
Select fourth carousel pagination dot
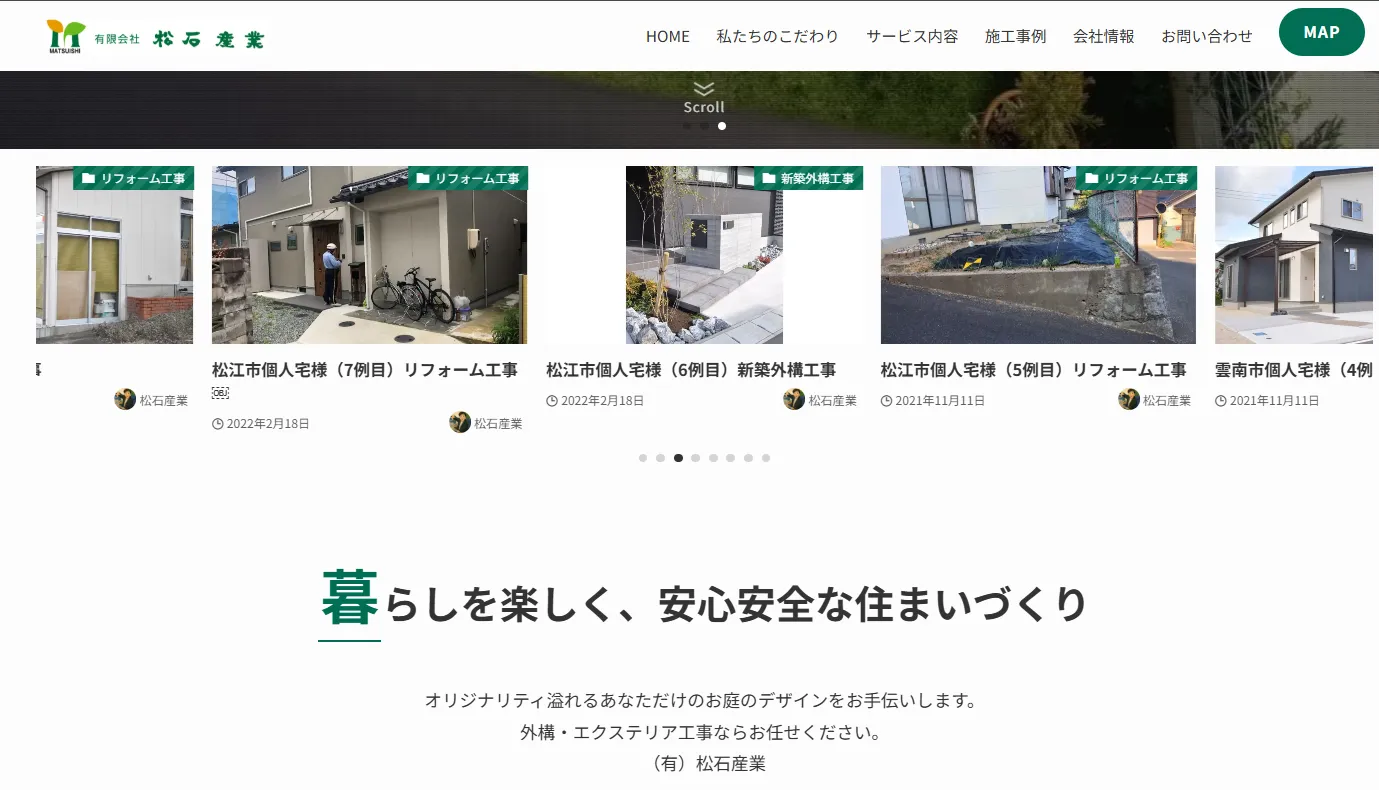(x=696, y=458)
